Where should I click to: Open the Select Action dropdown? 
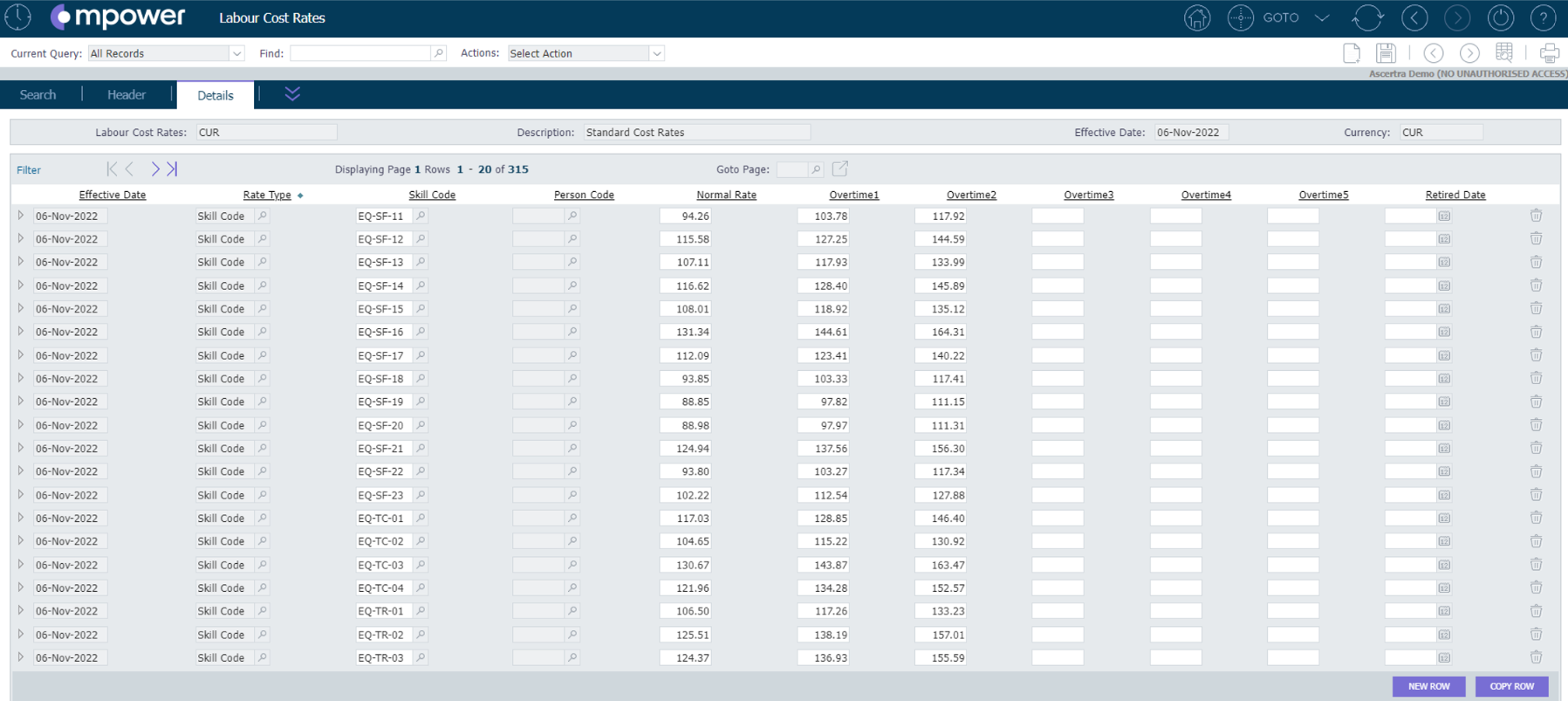pos(657,54)
